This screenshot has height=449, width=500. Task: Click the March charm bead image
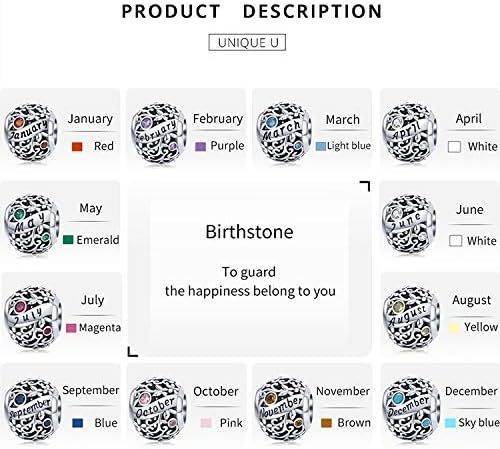point(284,133)
